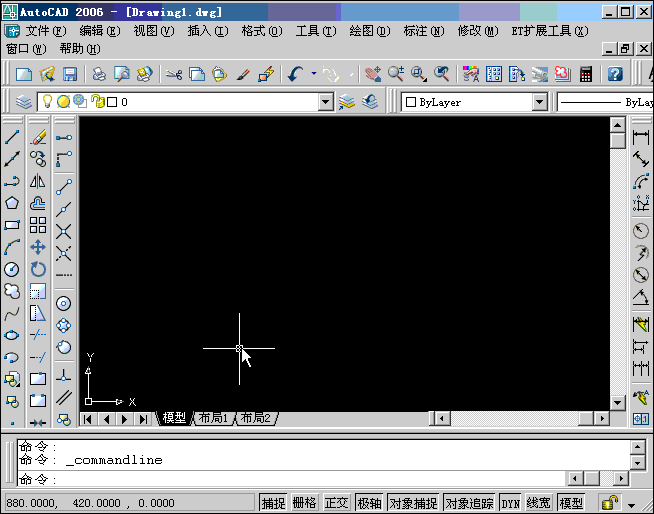Toggle 栅格 grid display
654x514 pixels.
click(305, 503)
